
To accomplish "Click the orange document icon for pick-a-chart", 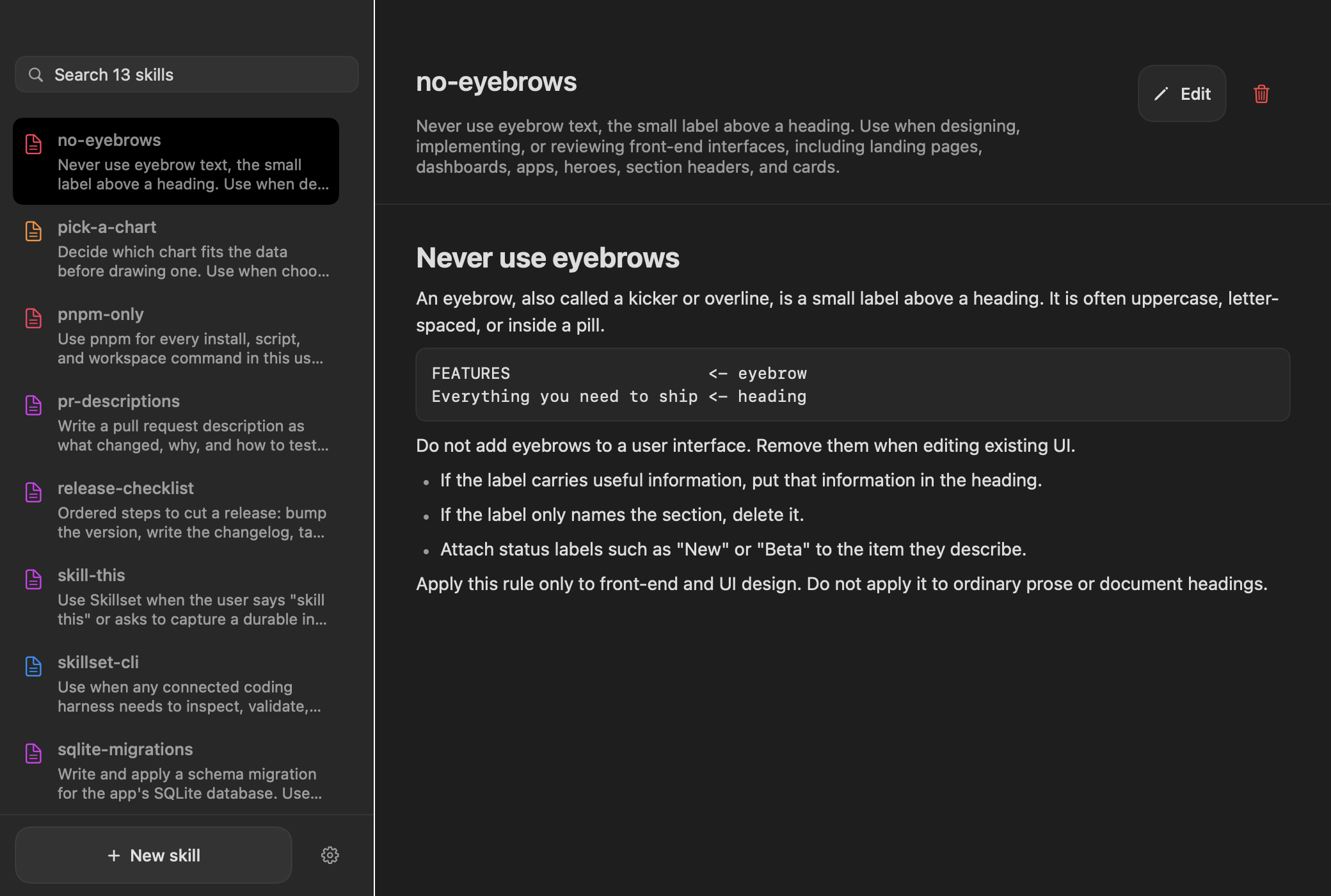I will coord(33,231).
